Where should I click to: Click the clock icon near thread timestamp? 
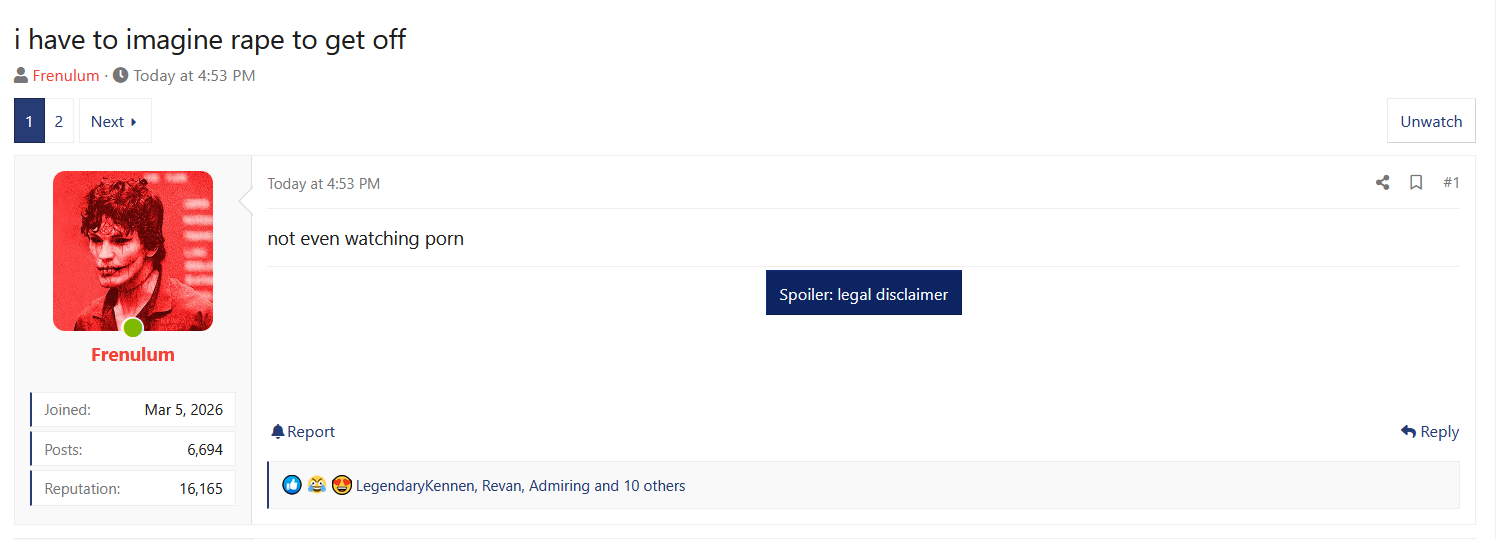[121, 75]
